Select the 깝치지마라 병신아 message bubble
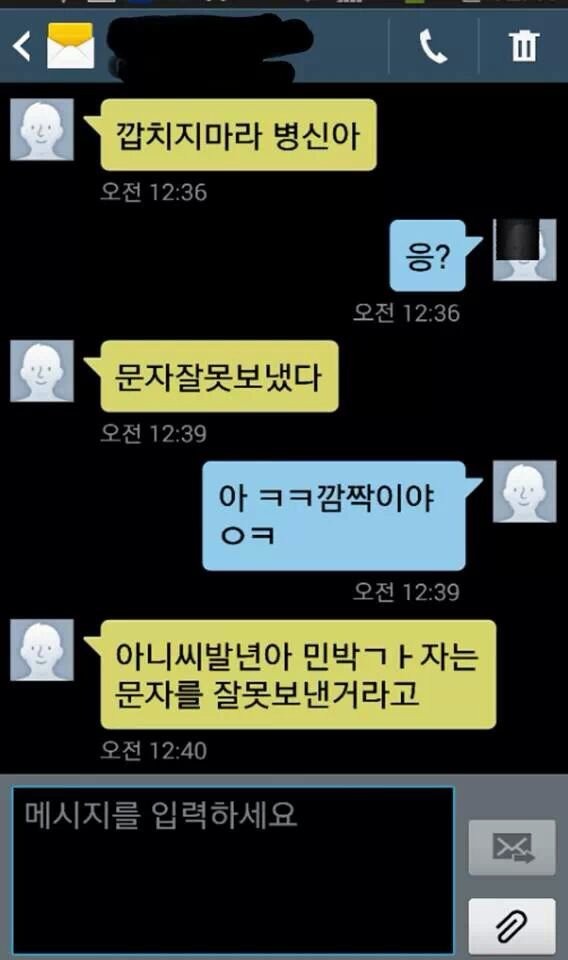 click(x=238, y=135)
